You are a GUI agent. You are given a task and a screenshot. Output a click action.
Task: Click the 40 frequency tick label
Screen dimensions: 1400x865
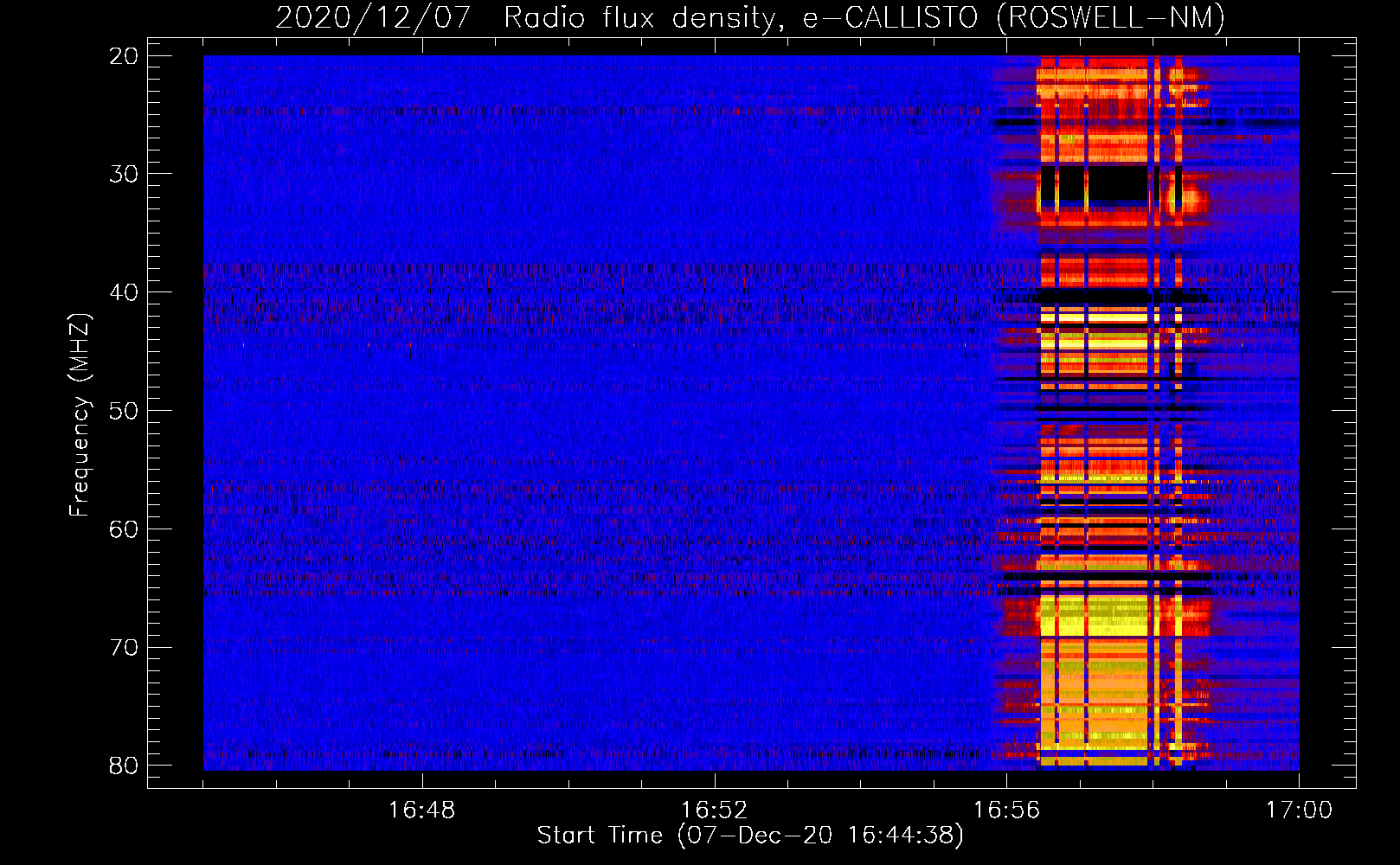pos(124,292)
